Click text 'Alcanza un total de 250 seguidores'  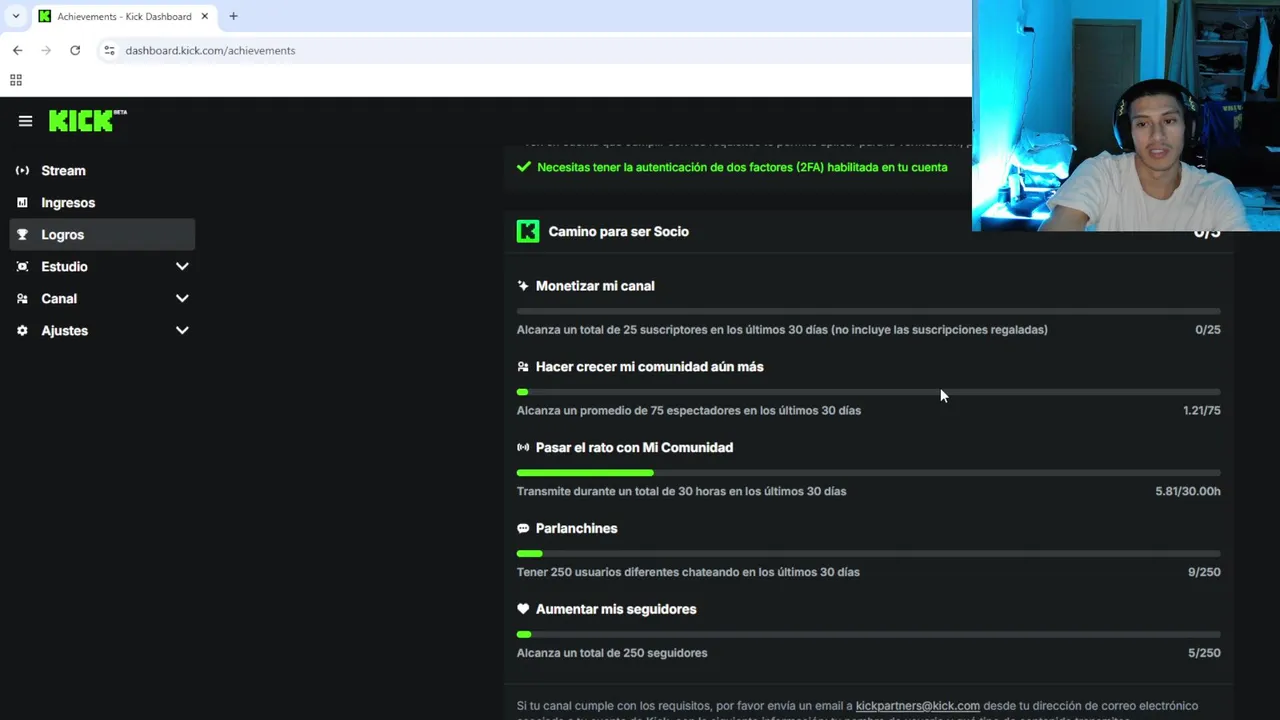[x=612, y=653]
